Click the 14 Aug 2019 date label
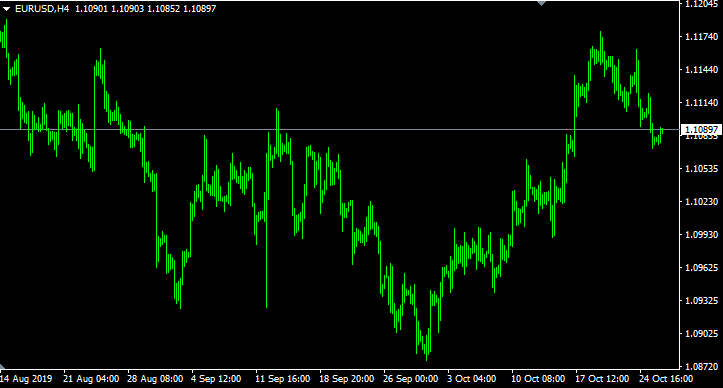Image resolution: width=723 pixels, height=388 pixels. (x=26, y=379)
